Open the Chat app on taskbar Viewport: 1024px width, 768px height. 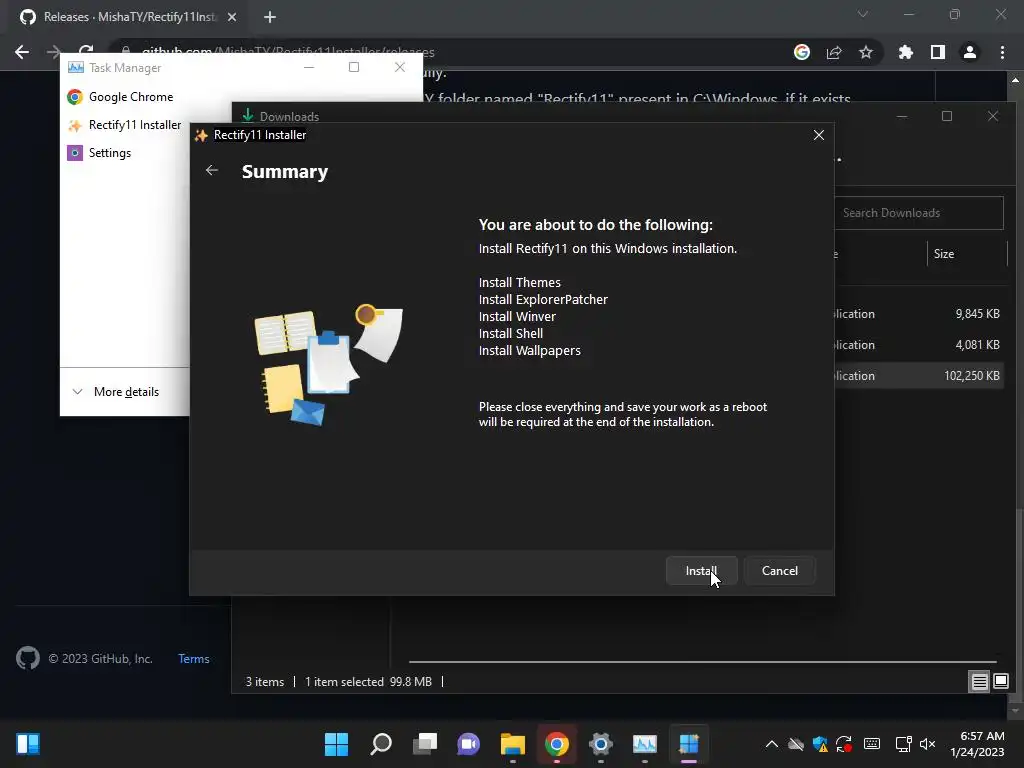(x=468, y=744)
